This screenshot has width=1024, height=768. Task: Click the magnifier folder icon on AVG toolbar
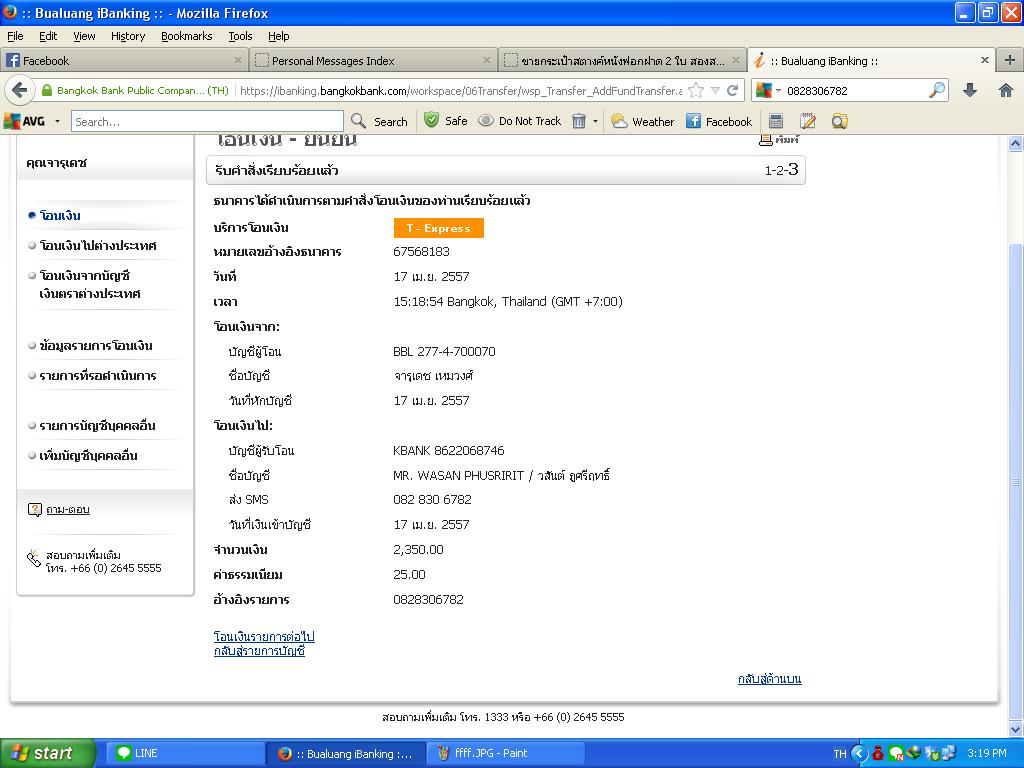click(x=840, y=121)
